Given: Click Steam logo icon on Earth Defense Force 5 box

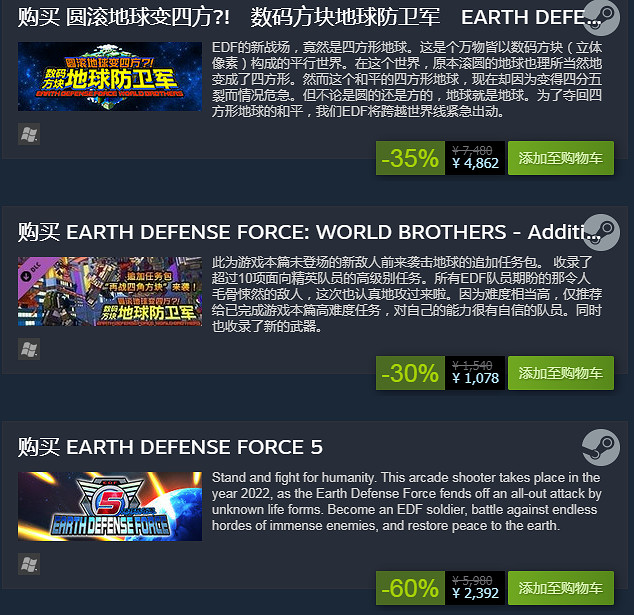Looking at the screenshot, I should [x=601, y=447].
